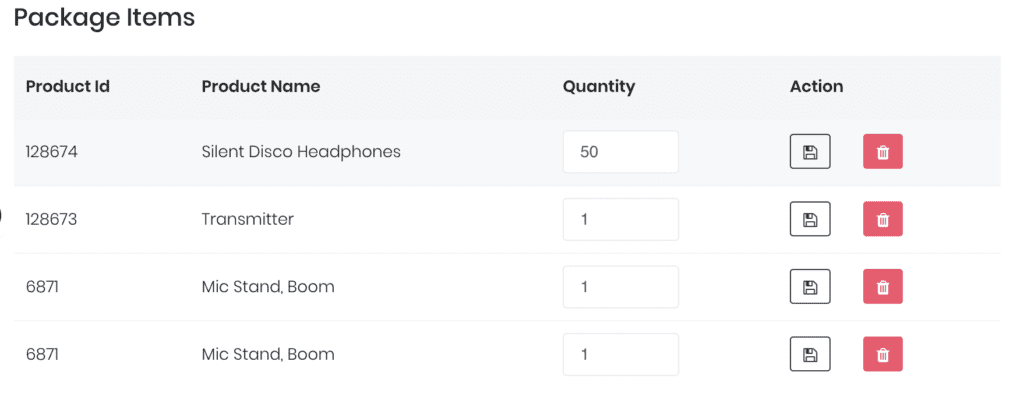Focus the quantity field showing 50
The height and width of the screenshot is (397, 1024).
620,151
